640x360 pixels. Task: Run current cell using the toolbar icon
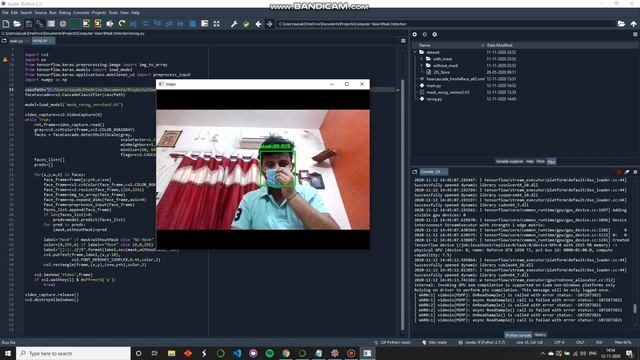click(86, 24)
